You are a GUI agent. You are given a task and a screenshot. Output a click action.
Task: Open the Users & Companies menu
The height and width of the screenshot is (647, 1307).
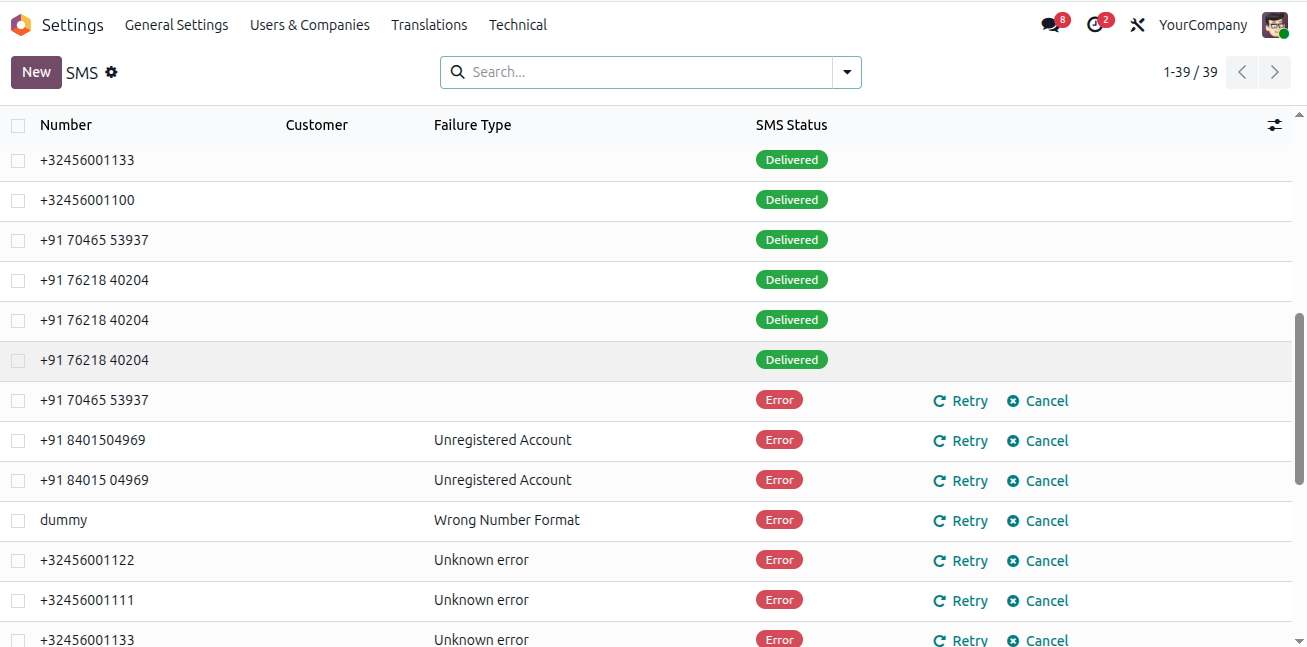[310, 25]
